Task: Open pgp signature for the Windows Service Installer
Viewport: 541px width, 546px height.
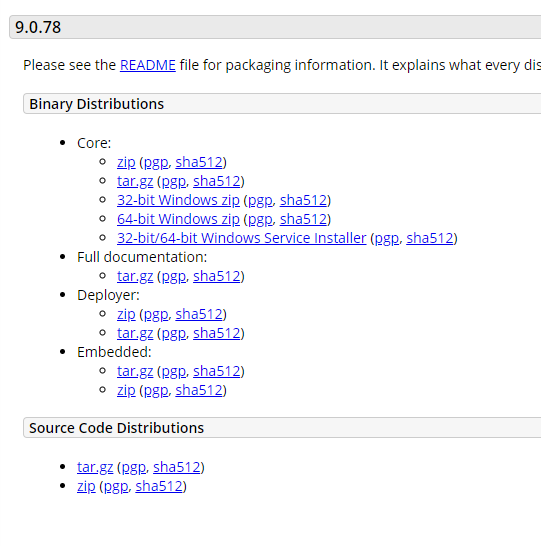Action: click(x=386, y=239)
